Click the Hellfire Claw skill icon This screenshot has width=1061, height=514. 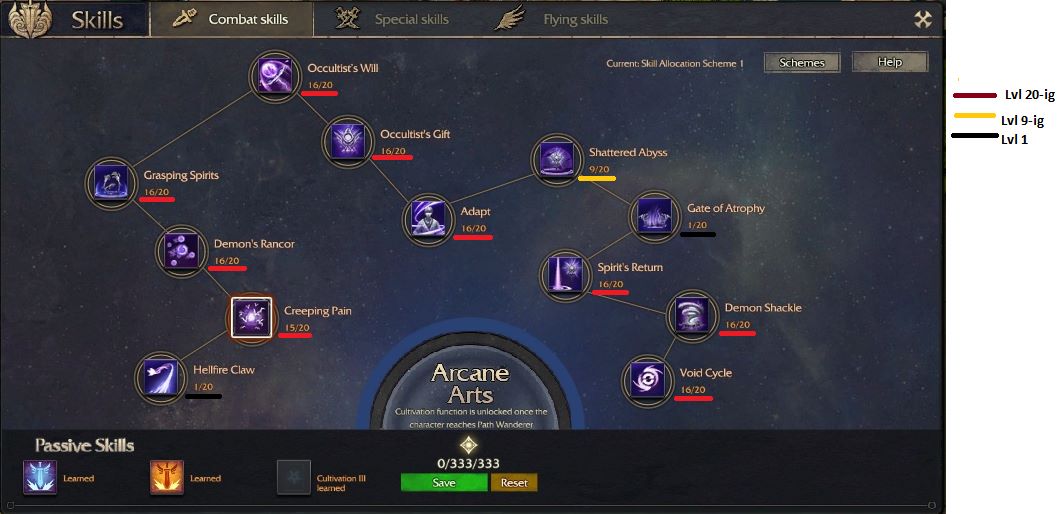(x=160, y=377)
